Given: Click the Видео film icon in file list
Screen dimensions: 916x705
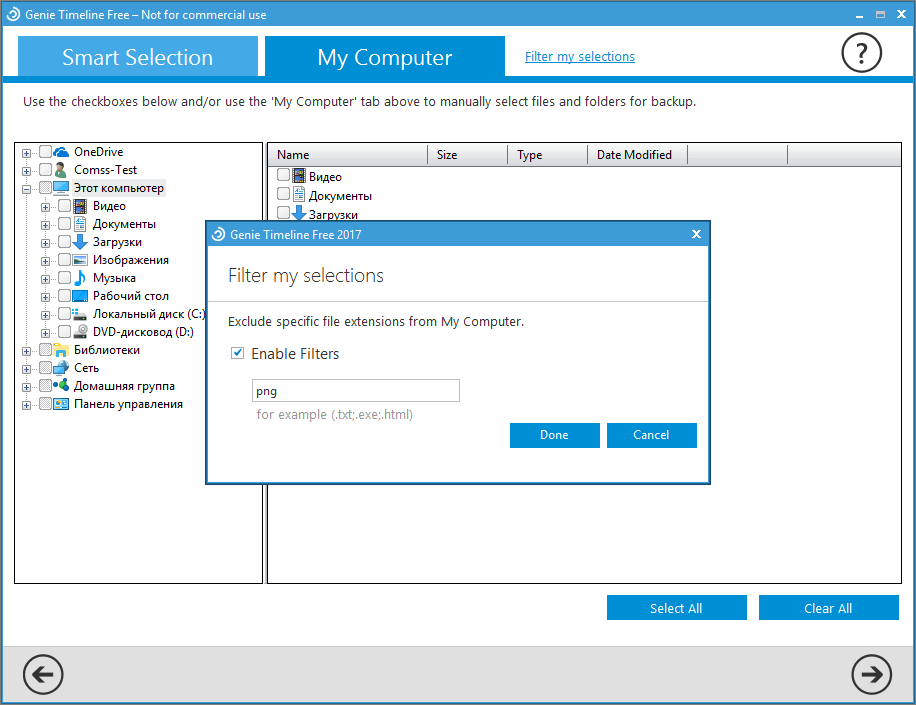Looking at the screenshot, I should click(x=299, y=176).
